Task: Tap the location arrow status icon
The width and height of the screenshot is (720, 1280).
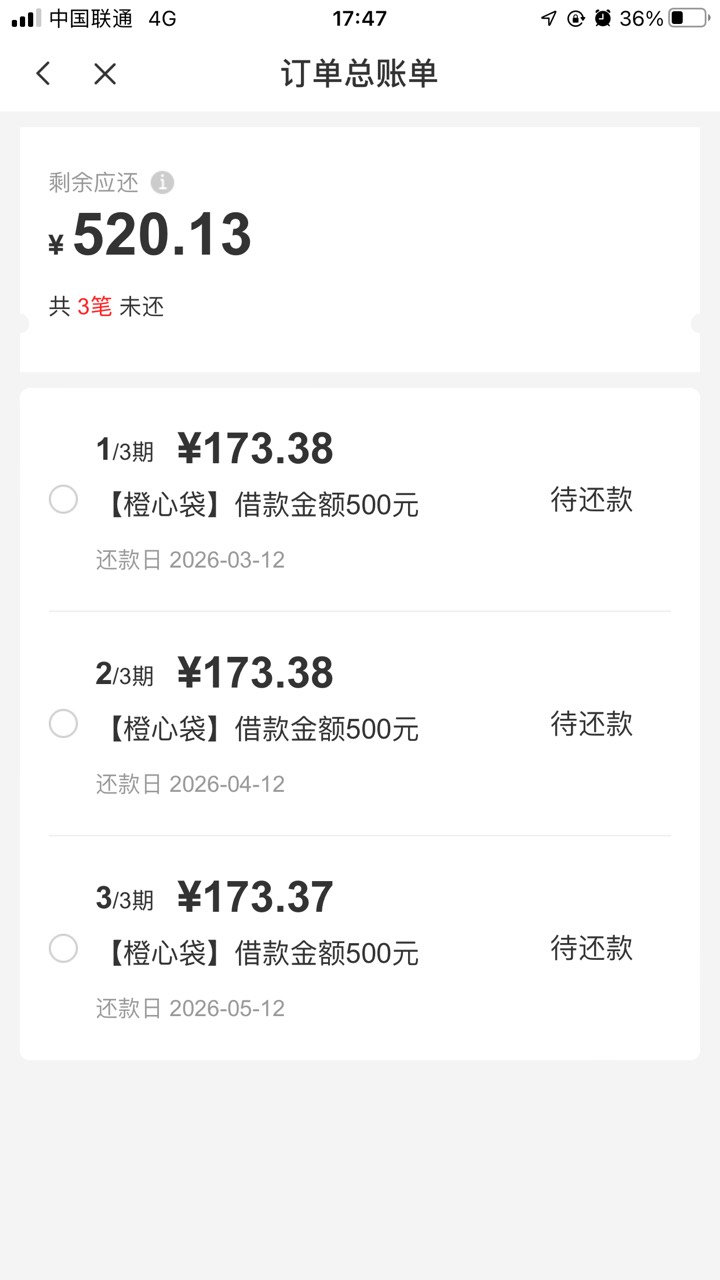Action: tap(548, 18)
